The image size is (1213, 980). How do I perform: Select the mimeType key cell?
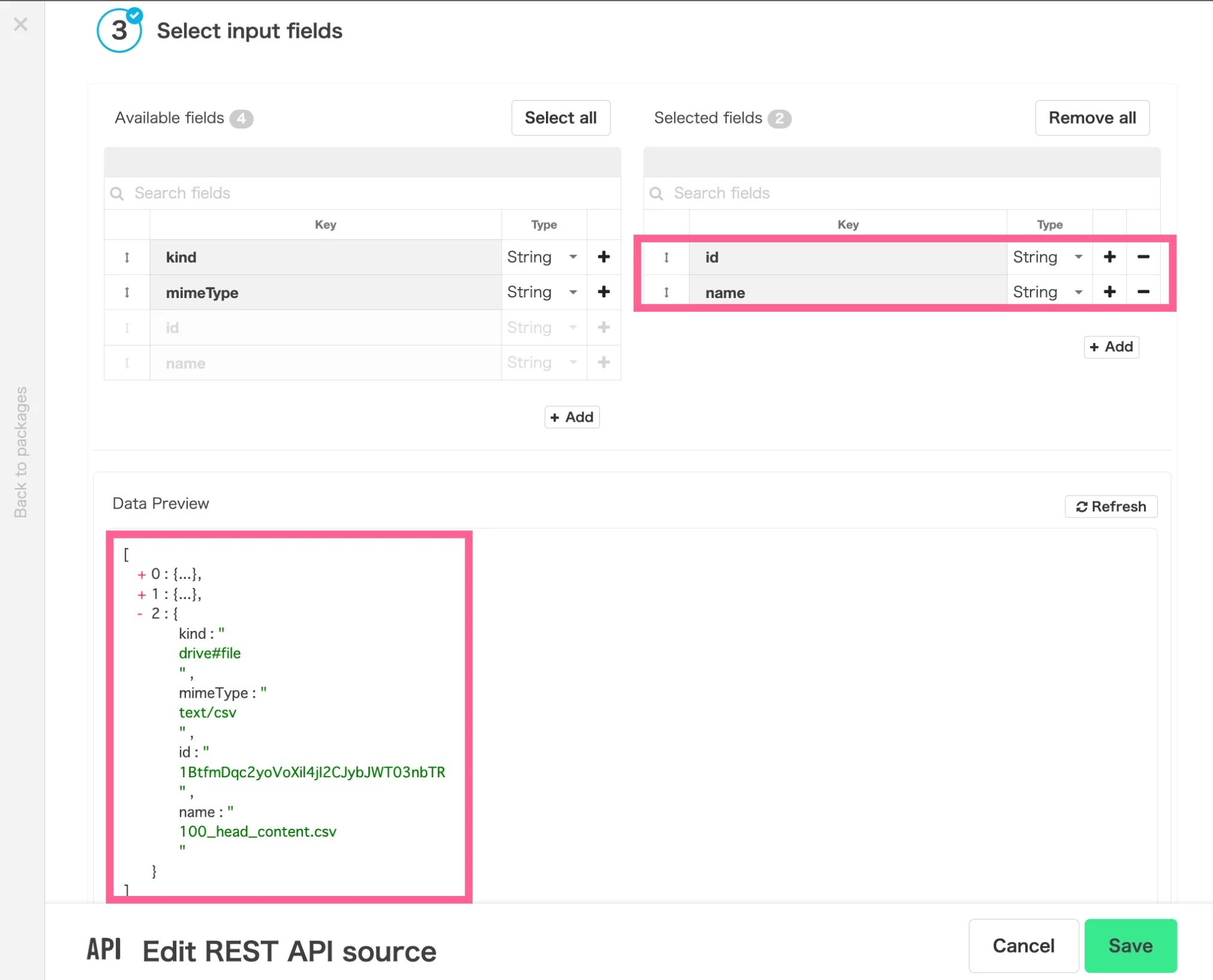tap(326, 293)
